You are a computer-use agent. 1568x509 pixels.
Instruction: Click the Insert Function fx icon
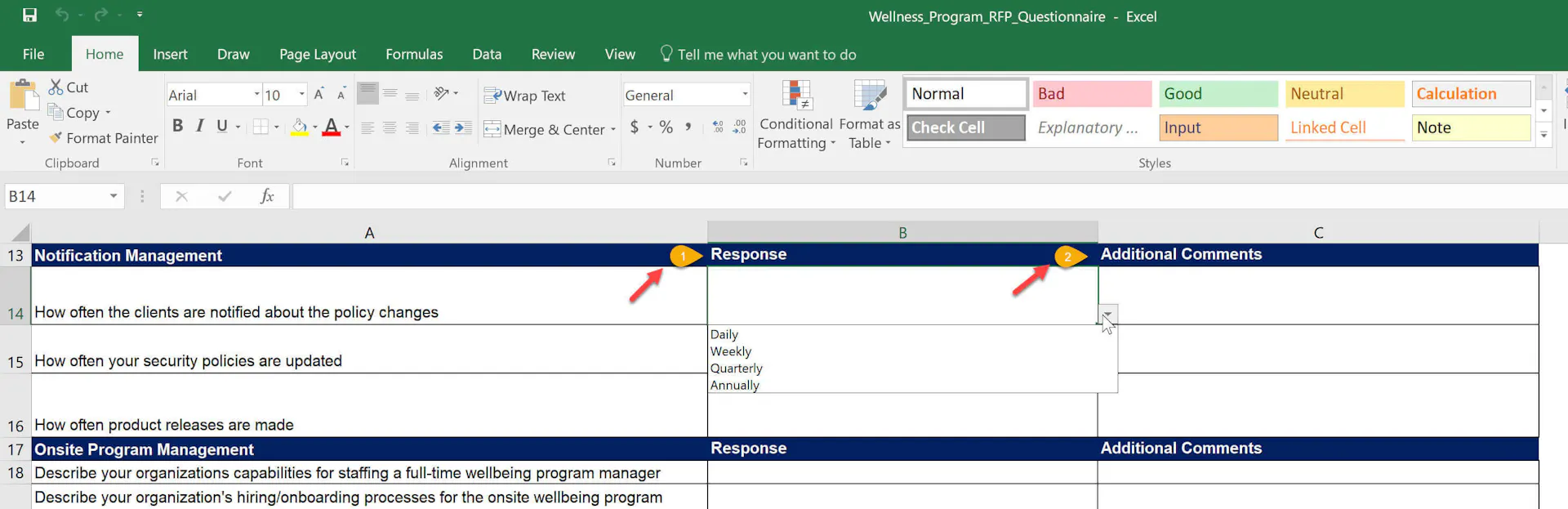click(x=266, y=196)
